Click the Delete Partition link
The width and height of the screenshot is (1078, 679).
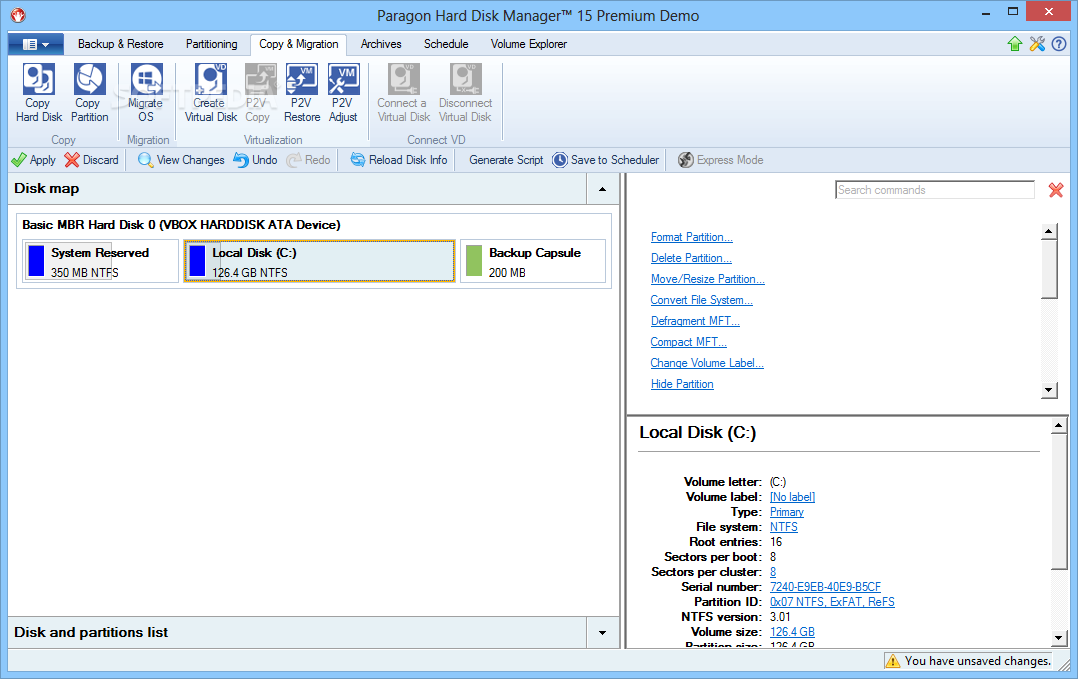pos(691,258)
